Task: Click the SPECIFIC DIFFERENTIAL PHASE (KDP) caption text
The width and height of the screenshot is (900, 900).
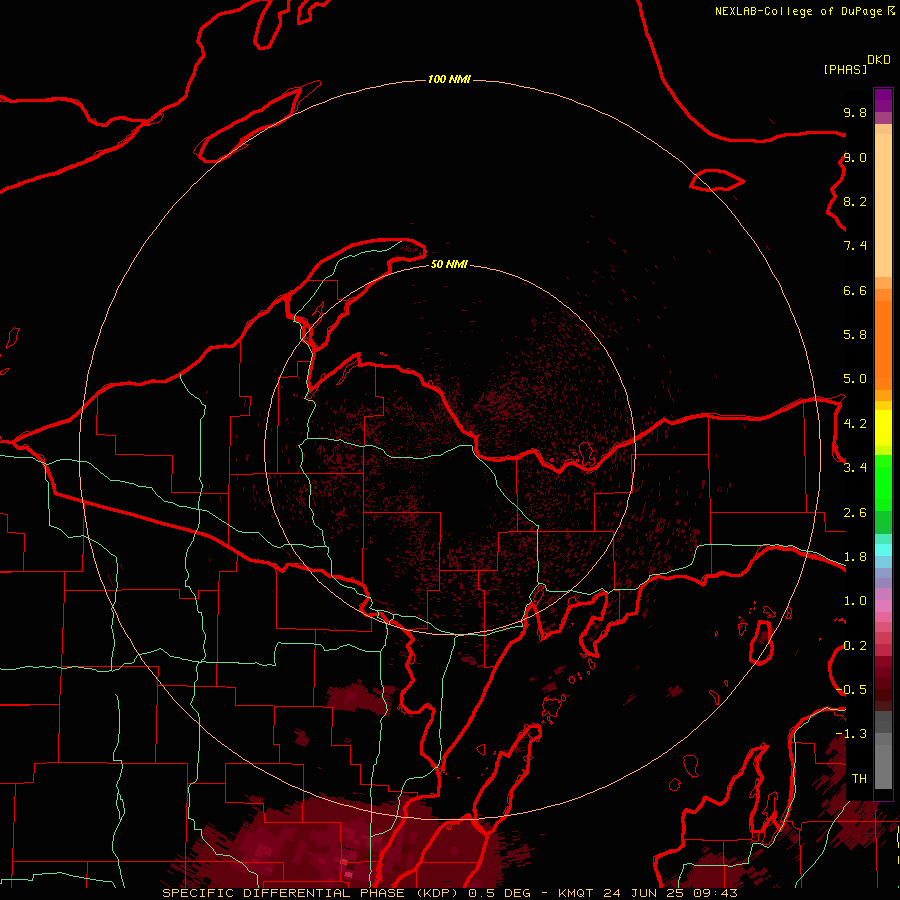Action: tap(312, 893)
